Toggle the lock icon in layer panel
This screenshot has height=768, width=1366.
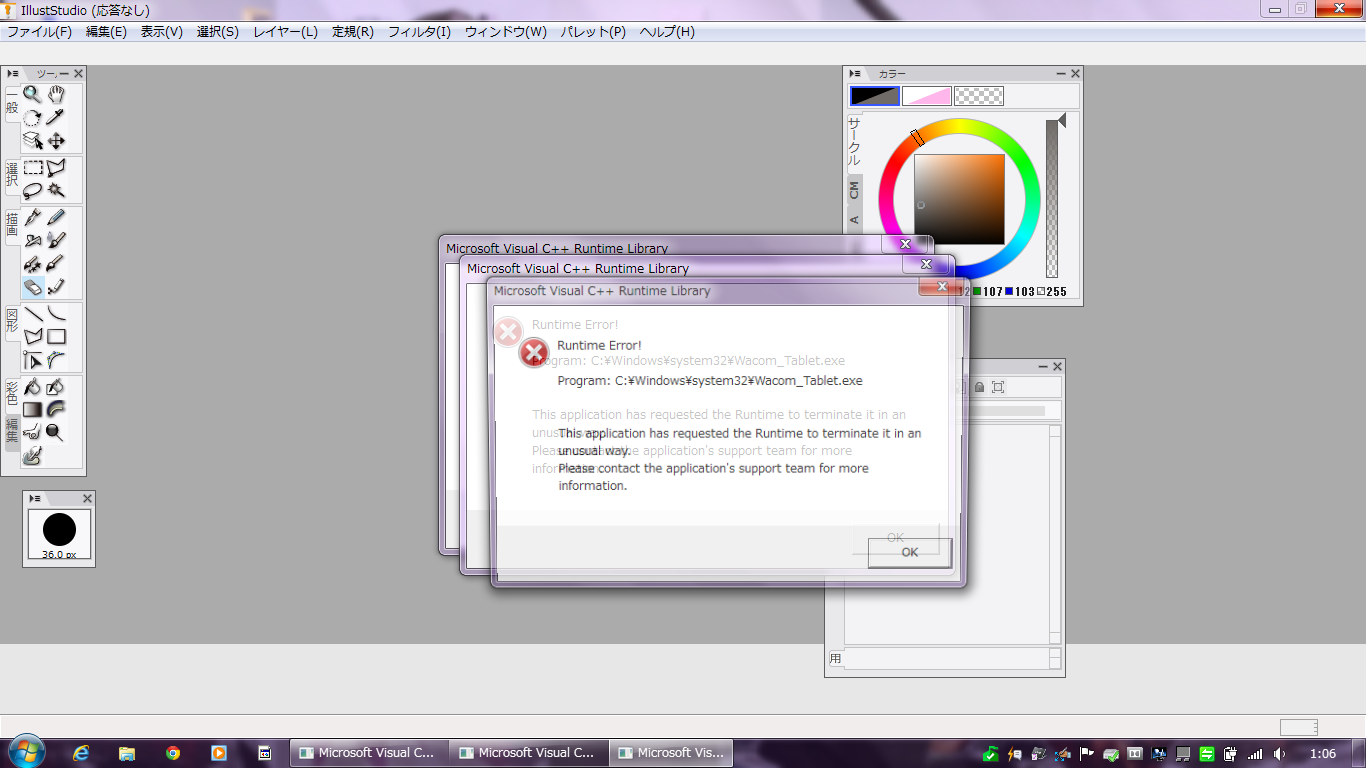980,387
